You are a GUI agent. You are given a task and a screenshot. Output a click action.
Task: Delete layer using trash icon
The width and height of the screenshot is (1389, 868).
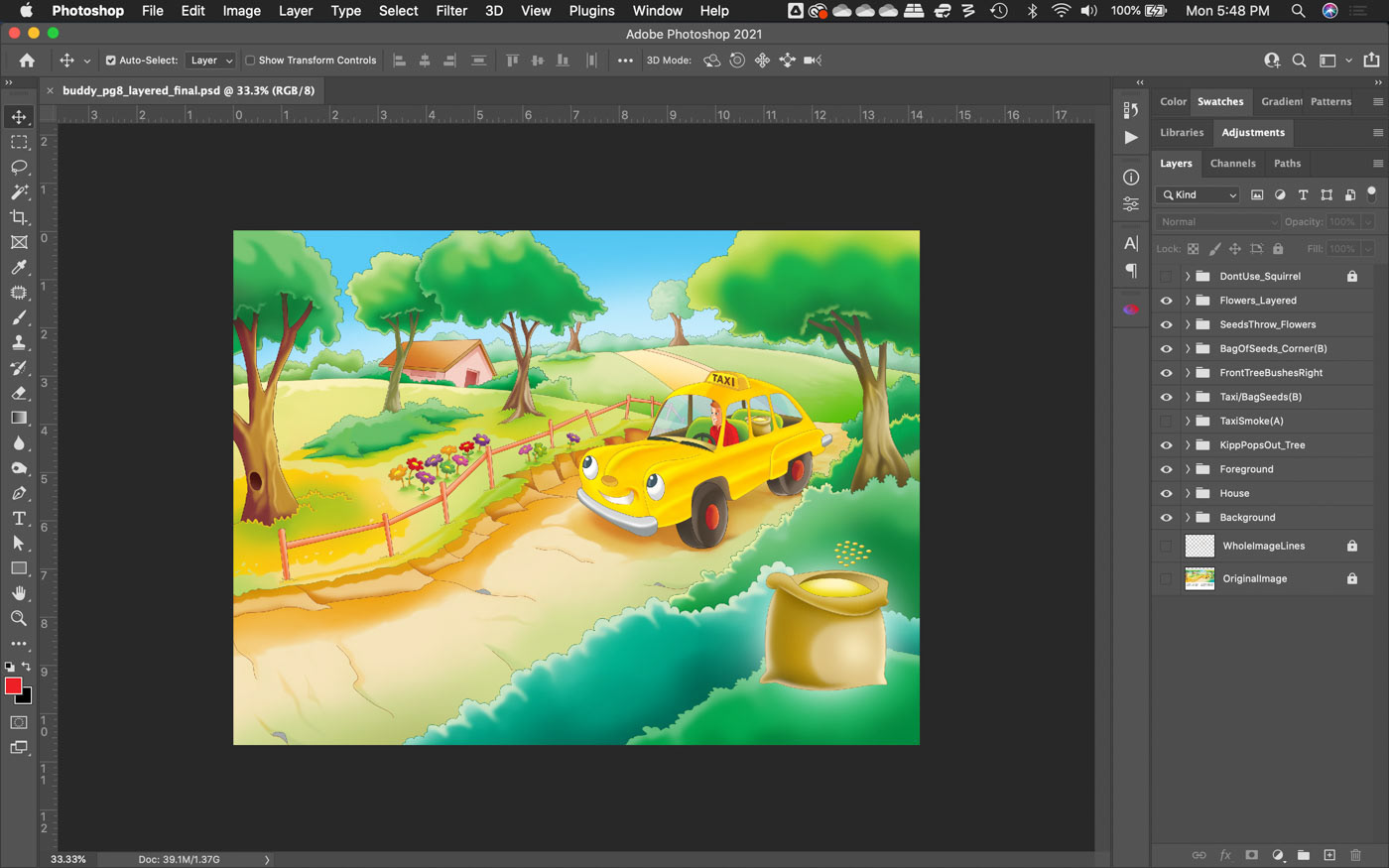point(1355,855)
